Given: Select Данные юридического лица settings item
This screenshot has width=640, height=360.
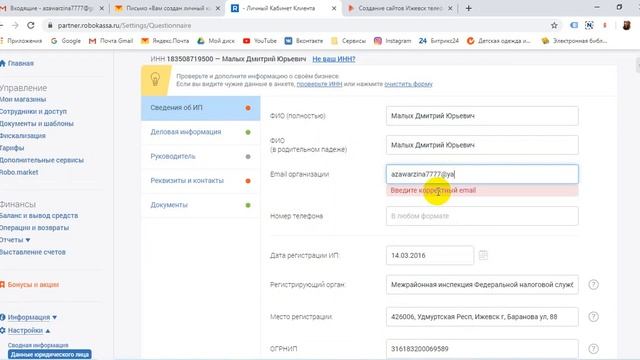Looking at the screenshot, I should coord(50,354).
